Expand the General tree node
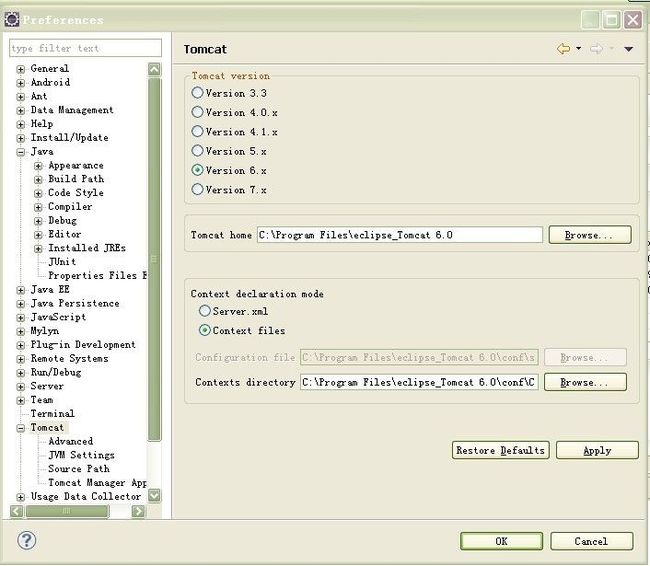 point(20,69)
